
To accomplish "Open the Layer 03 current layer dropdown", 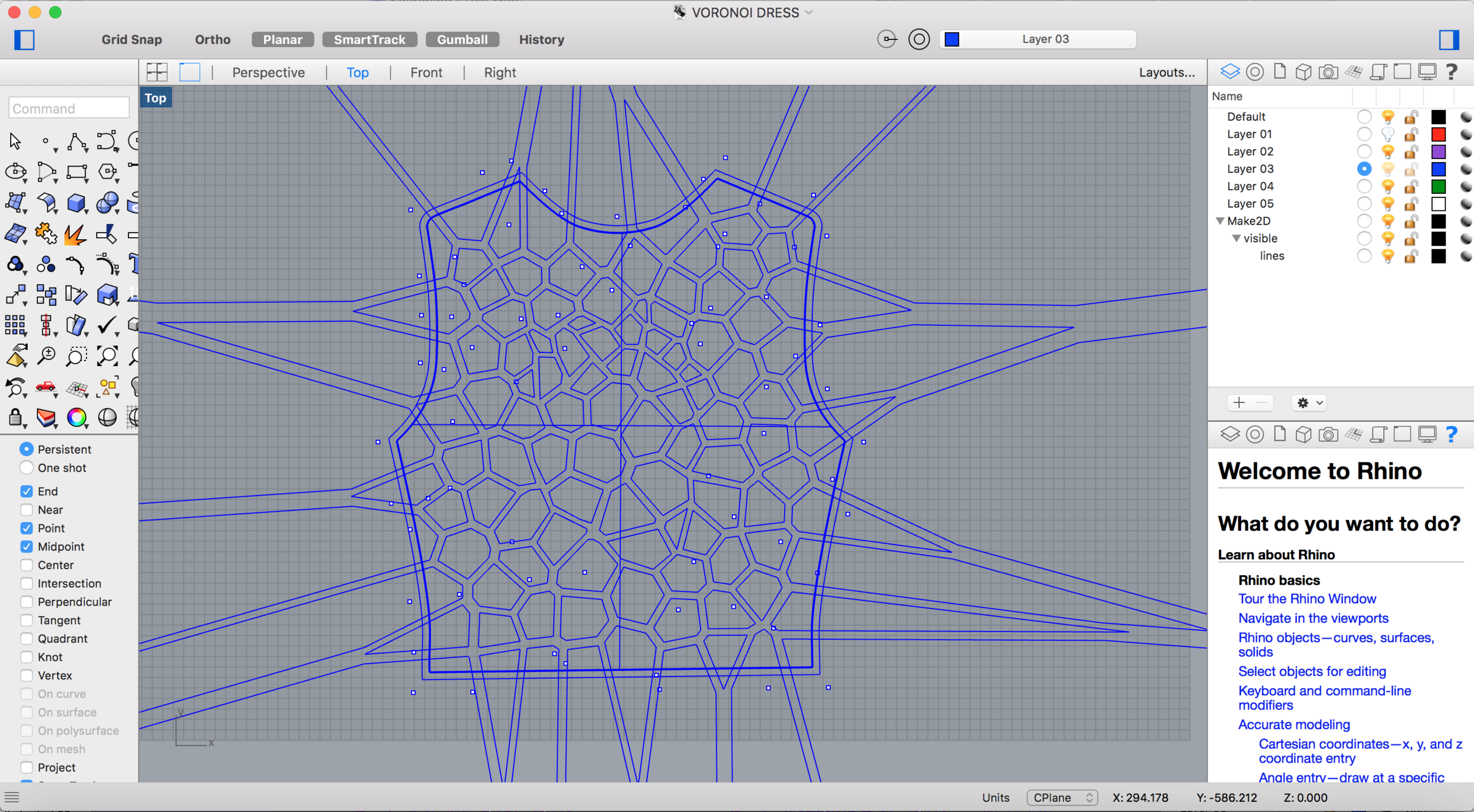I will click(x=1038, y=39).
